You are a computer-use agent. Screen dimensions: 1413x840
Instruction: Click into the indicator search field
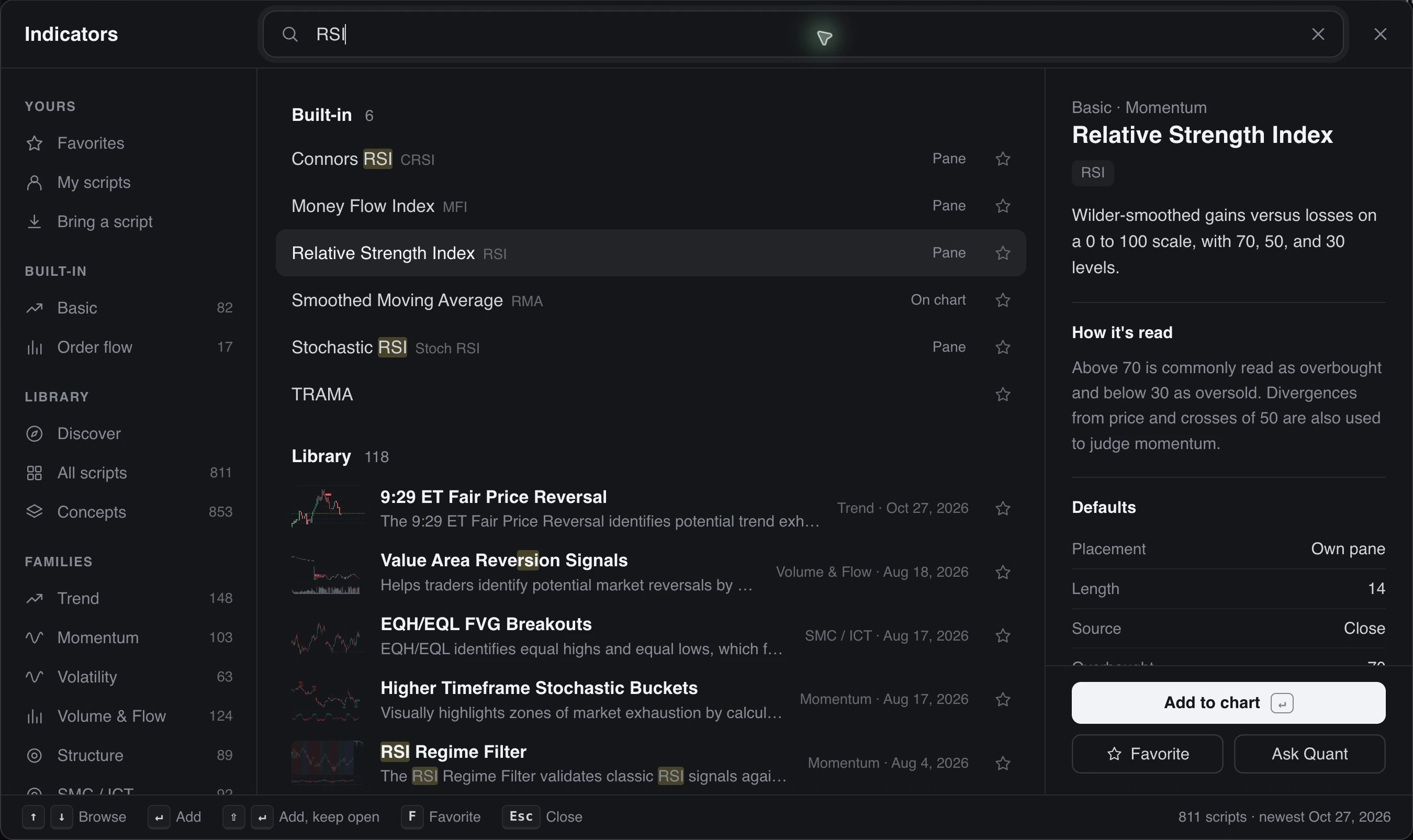(x=803, y=34)
